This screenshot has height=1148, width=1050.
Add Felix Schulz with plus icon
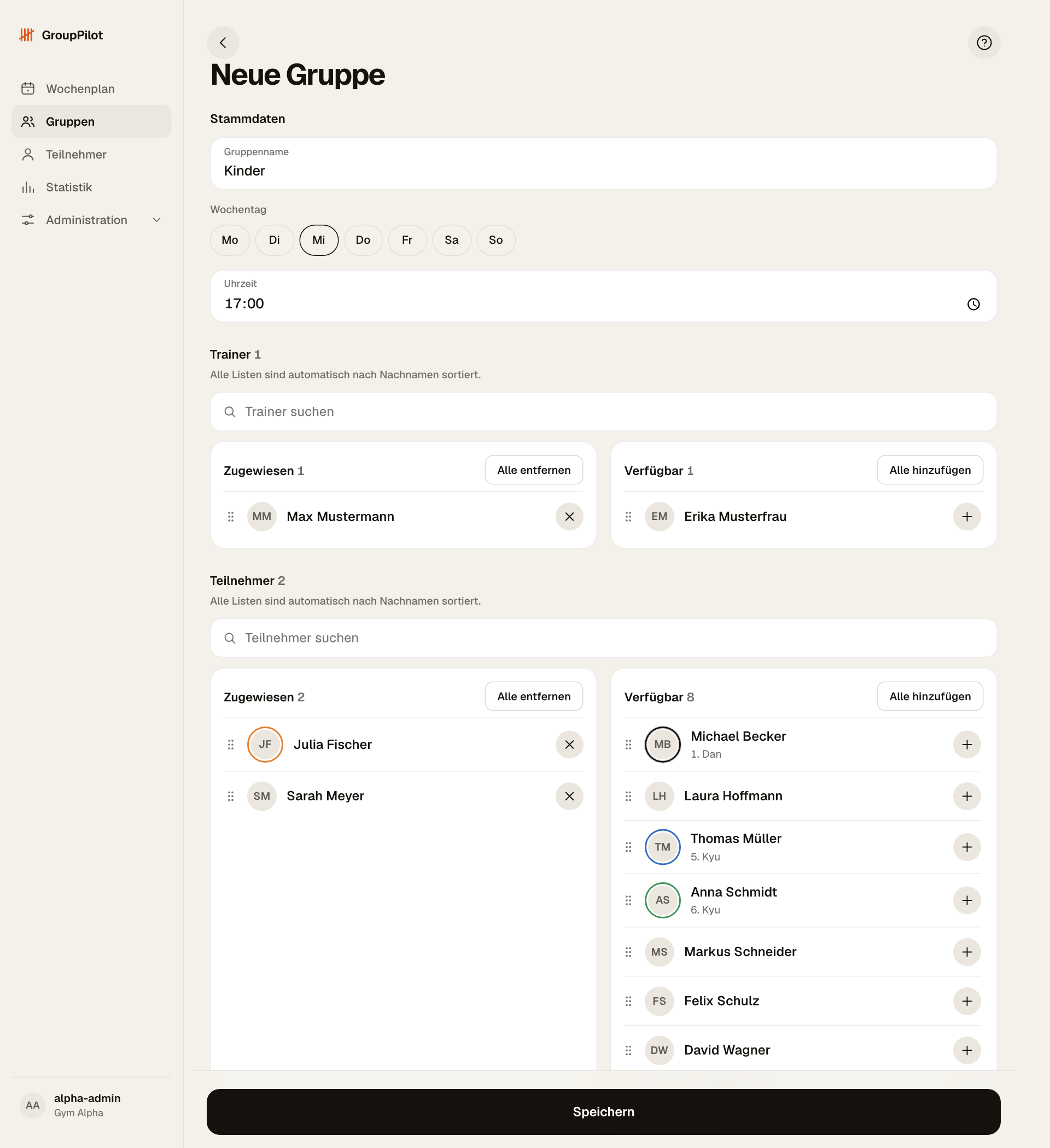pos(967,1001)
